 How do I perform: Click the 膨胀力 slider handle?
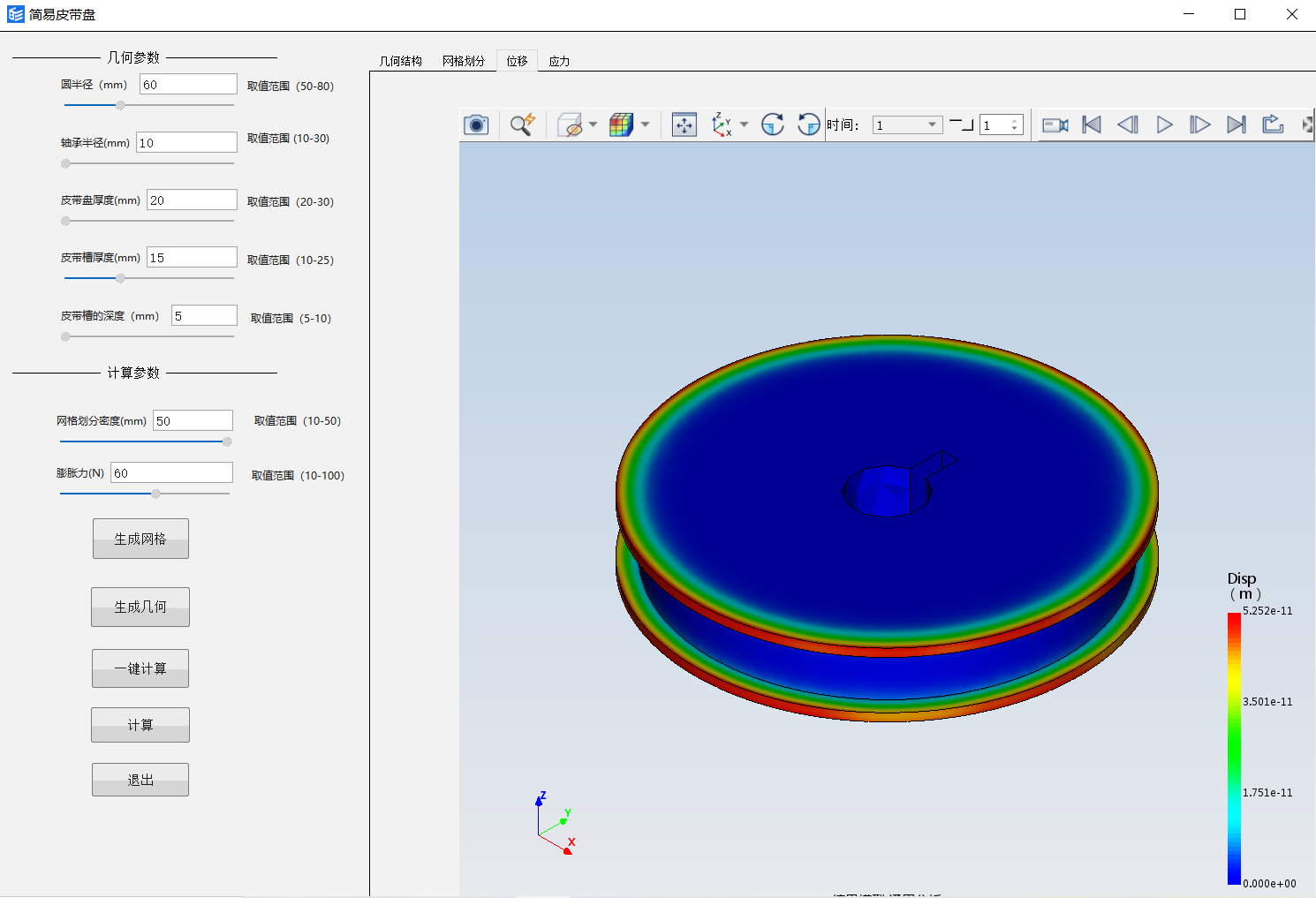(155, 494)
